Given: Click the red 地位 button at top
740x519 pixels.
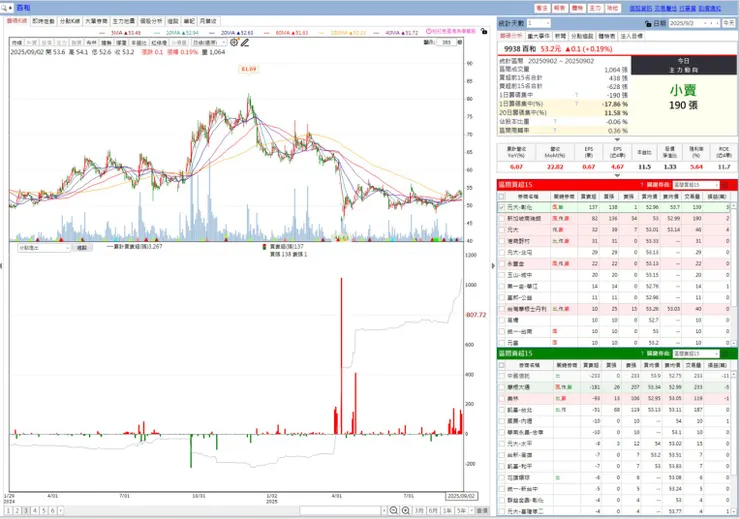Looking at the screenshot, I should coord(613,8).
